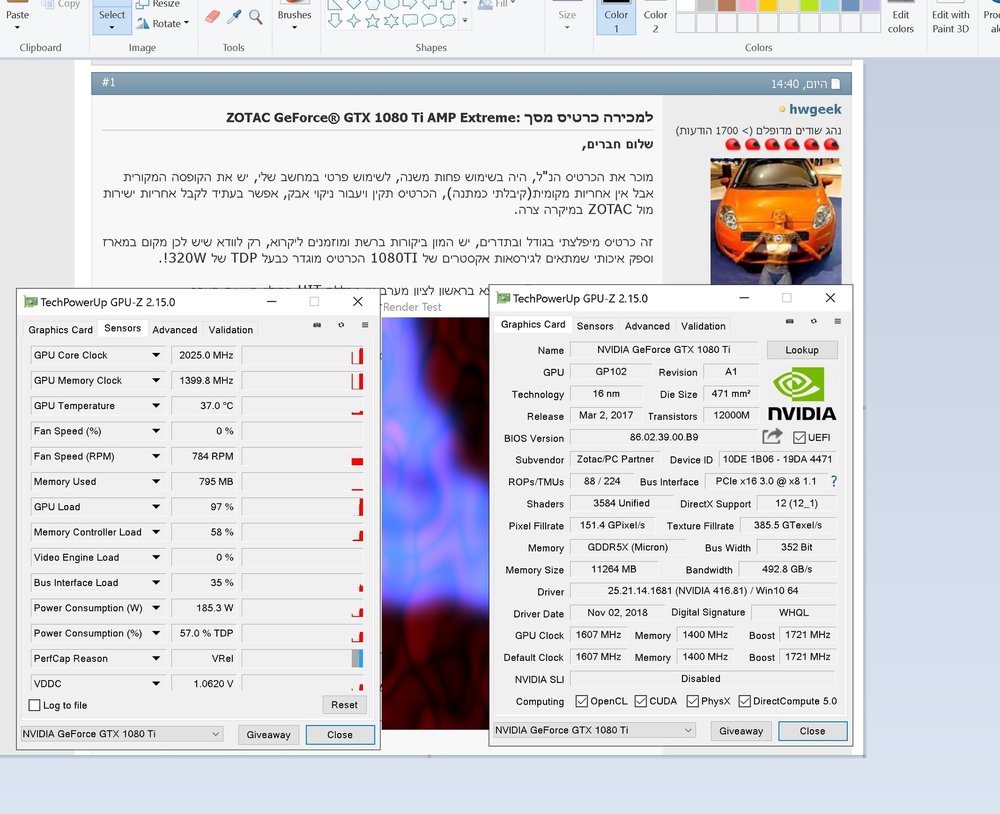Click screenshot camera icon in Sensors window
Image resolution: width=1000 pixels, height=814 pixels.
tap(317, 325)
